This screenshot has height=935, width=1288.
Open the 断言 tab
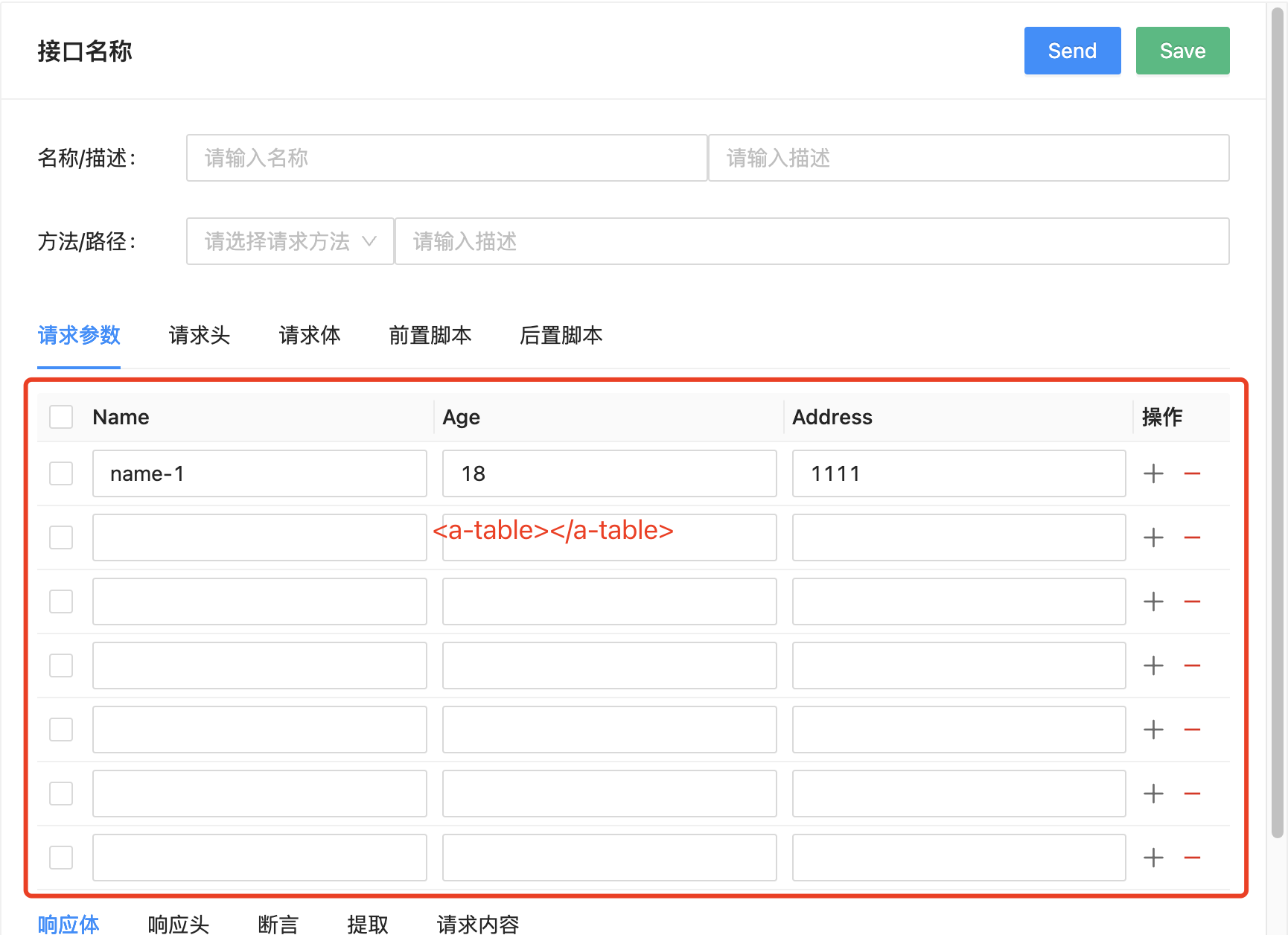coord(278,924)
